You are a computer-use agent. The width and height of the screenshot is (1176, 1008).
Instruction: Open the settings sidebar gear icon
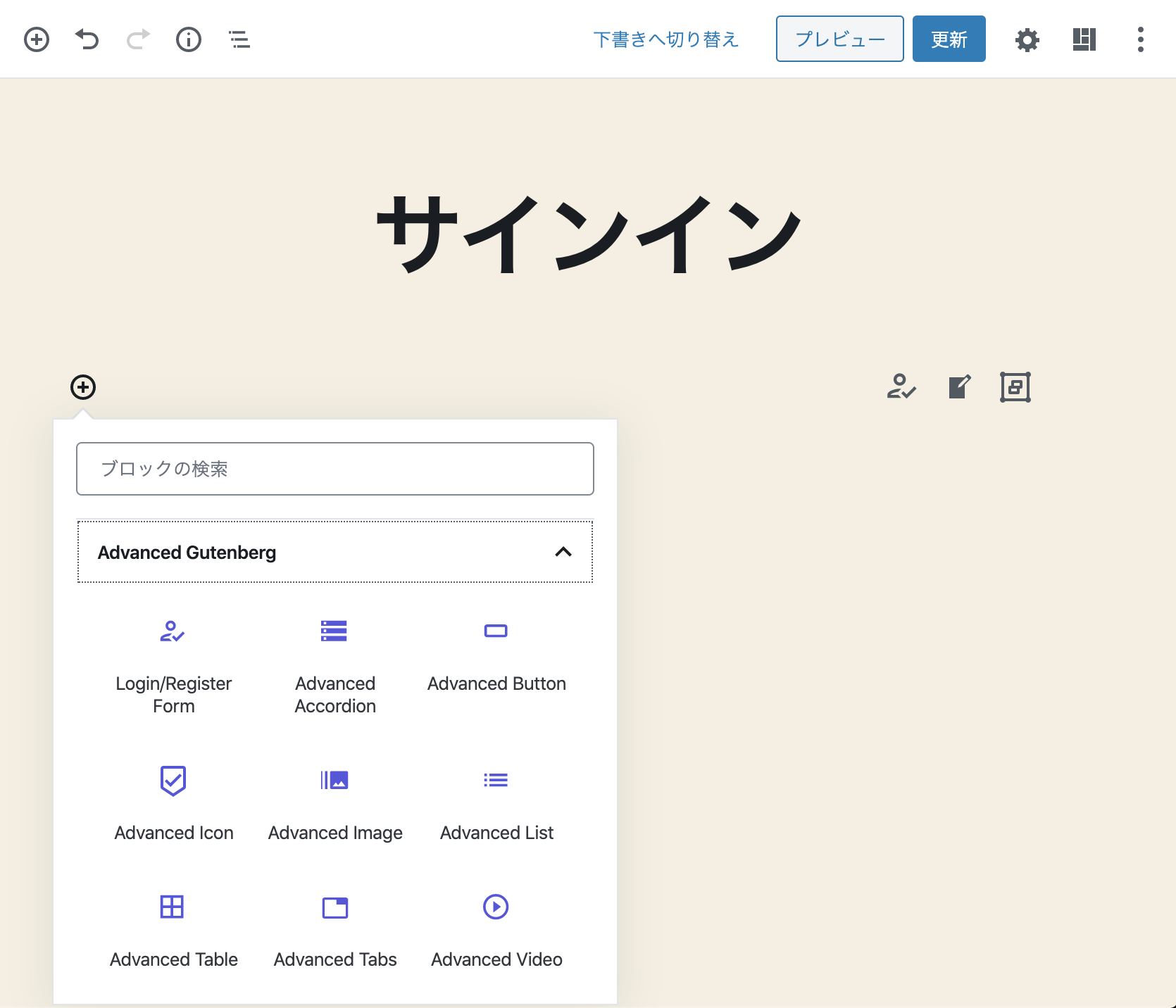point(1027,39)
